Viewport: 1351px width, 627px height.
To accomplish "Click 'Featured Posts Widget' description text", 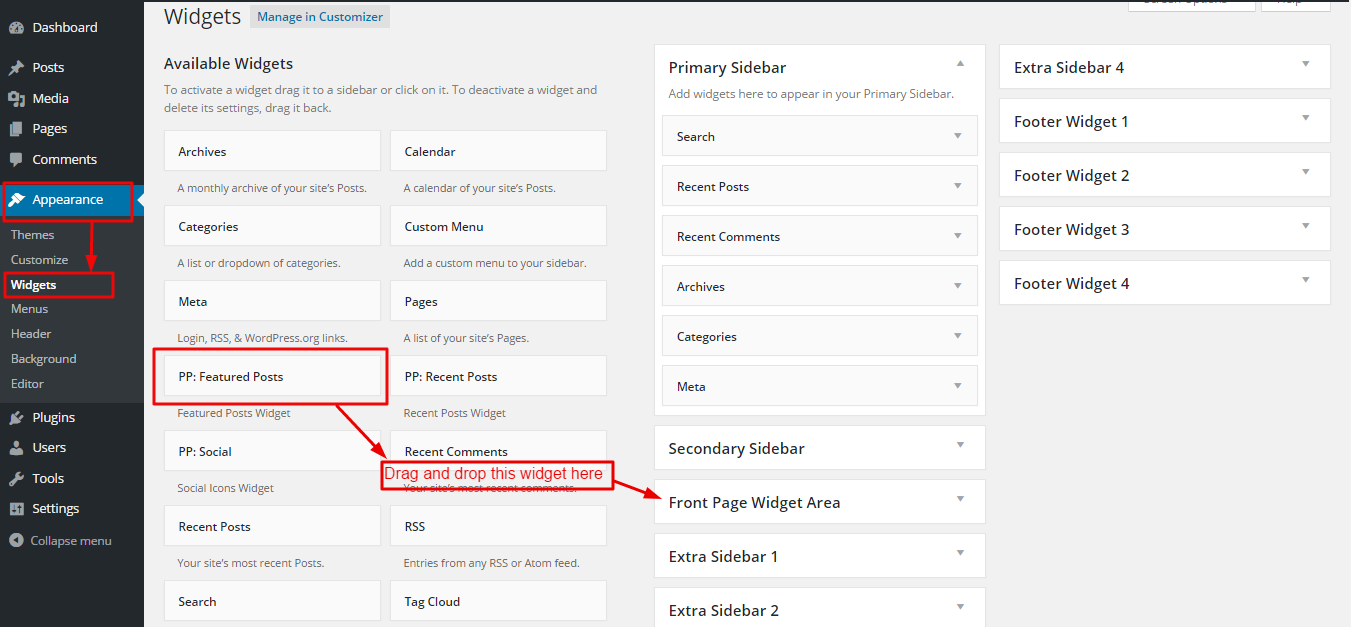I will [x=234, y=413].
